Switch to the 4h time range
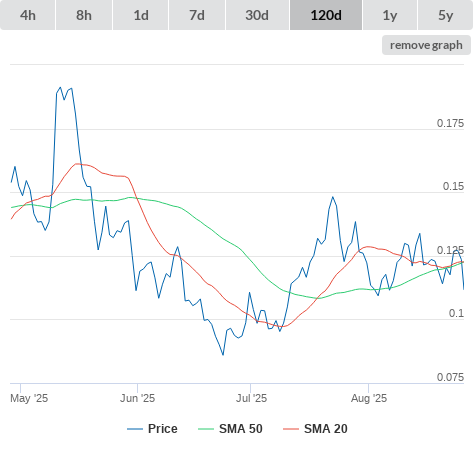The height and width of the screenshot is (455, 474). 28,15
